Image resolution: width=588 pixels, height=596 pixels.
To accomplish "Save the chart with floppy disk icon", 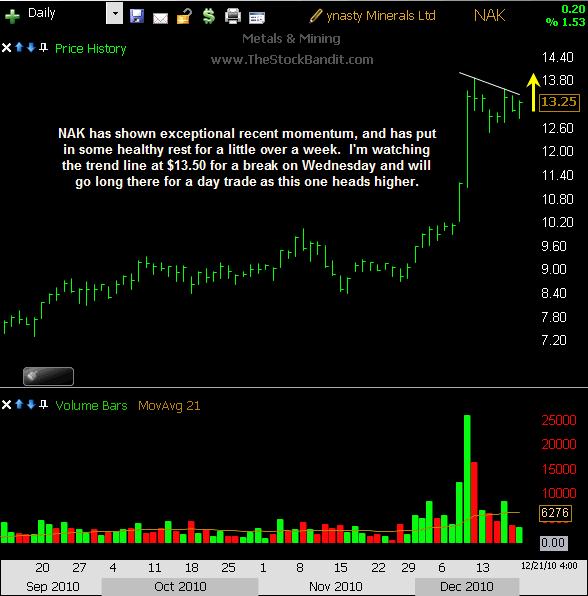I will [137, 16].
